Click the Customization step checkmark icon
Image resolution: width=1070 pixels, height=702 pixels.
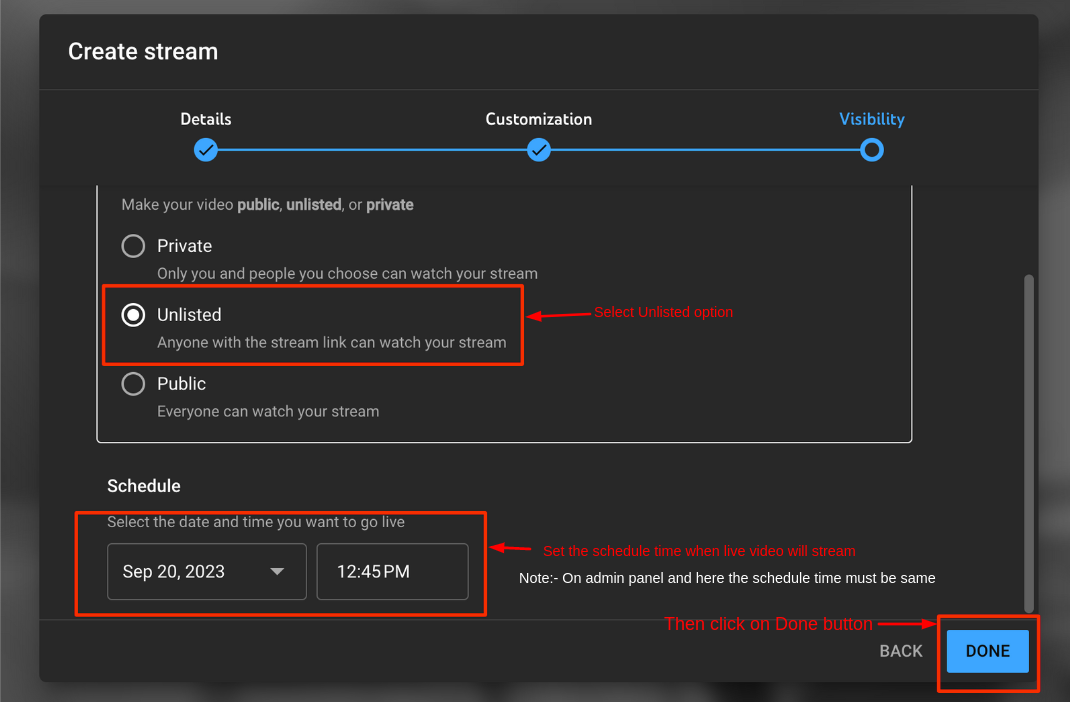click(x=539, y=150)
